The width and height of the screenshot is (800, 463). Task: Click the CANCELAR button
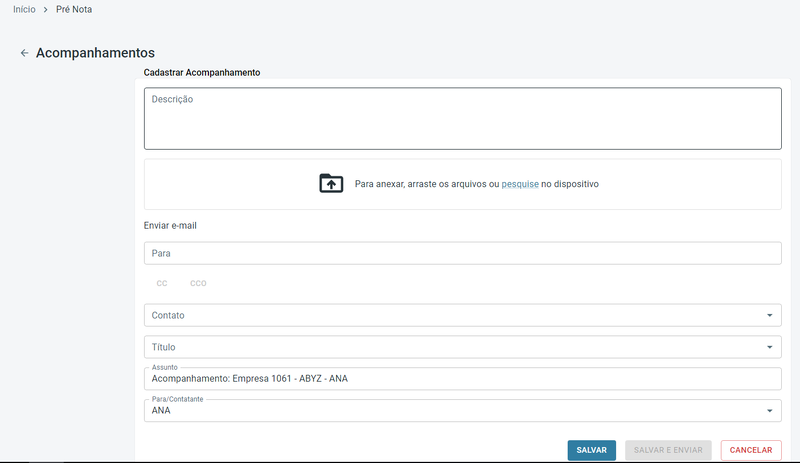(751, 450)
